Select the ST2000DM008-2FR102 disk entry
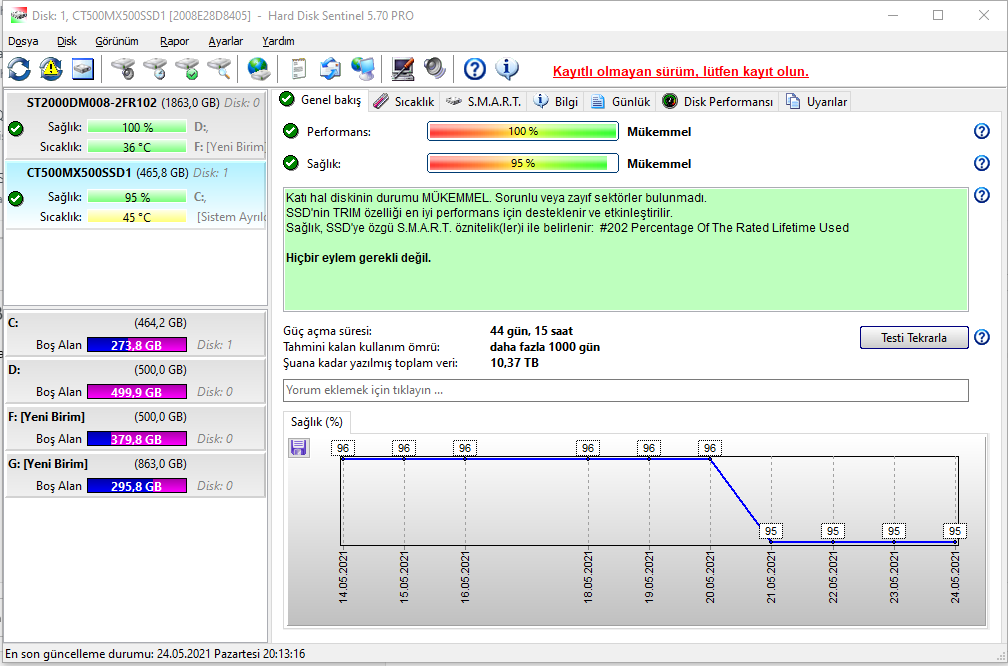 136,125
